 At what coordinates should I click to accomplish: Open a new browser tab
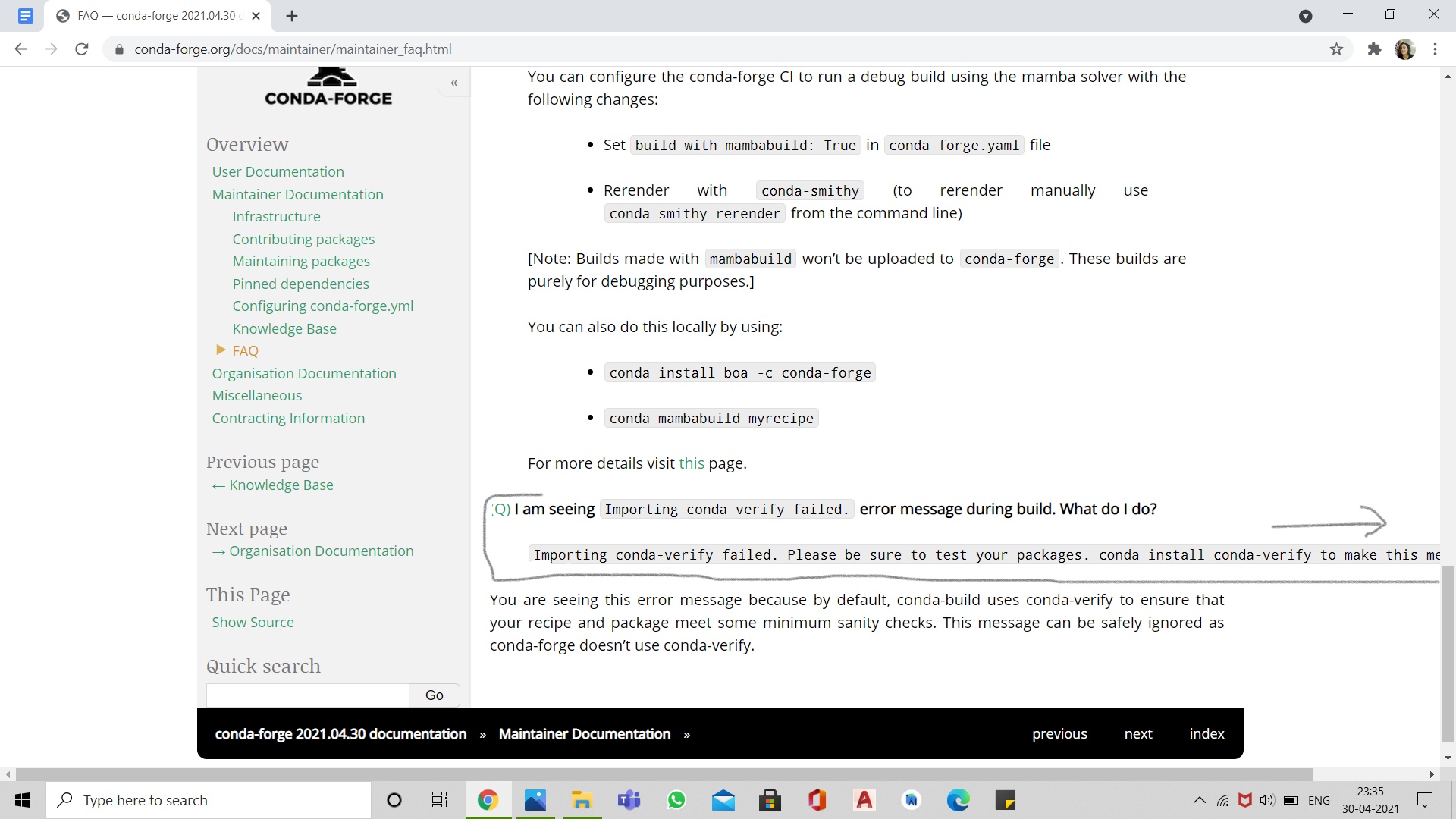(x=292, y=16)
